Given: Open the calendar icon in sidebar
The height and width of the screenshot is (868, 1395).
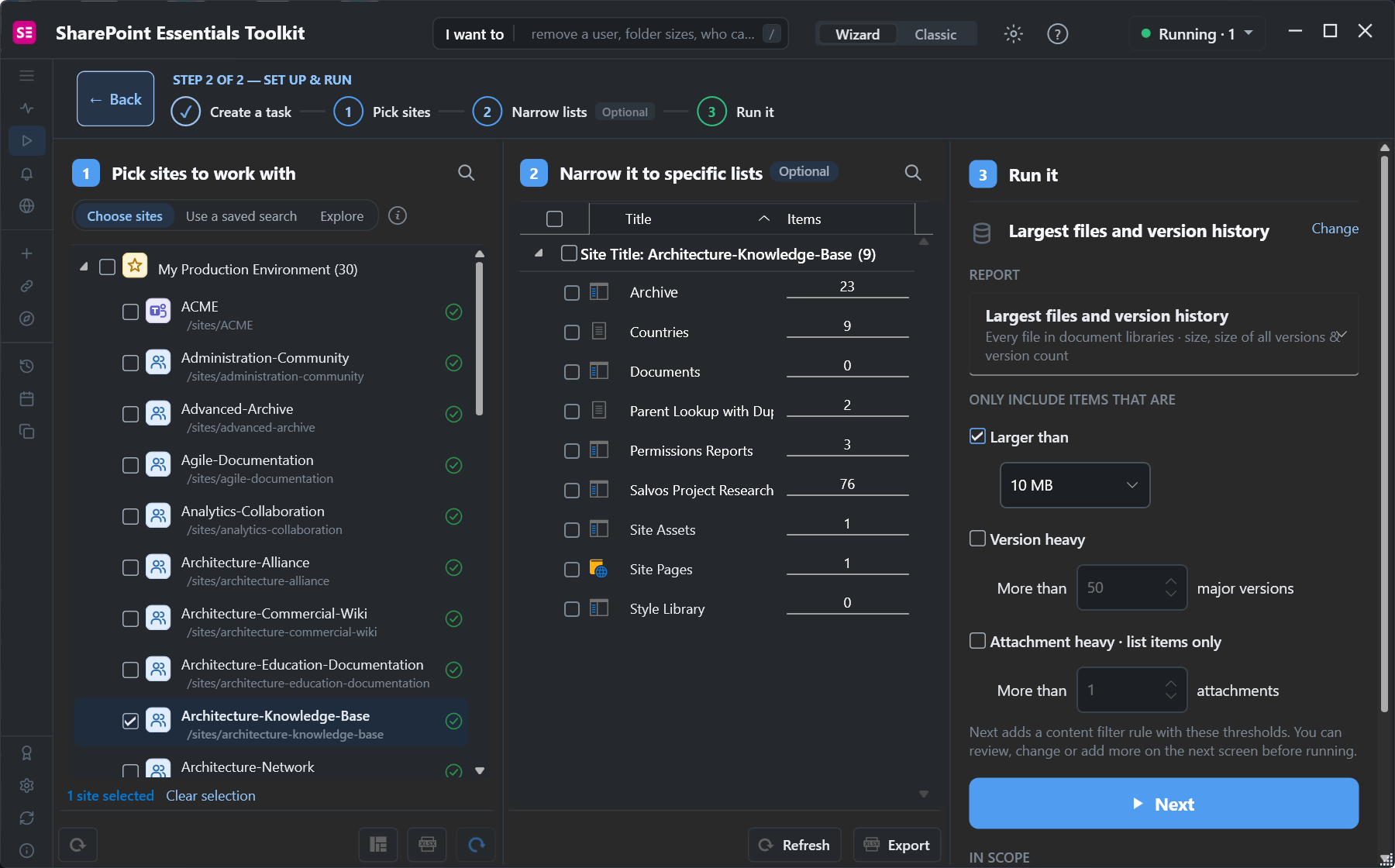Looking at the screenshot, I should pyautogui.click(x=26, y=398).
